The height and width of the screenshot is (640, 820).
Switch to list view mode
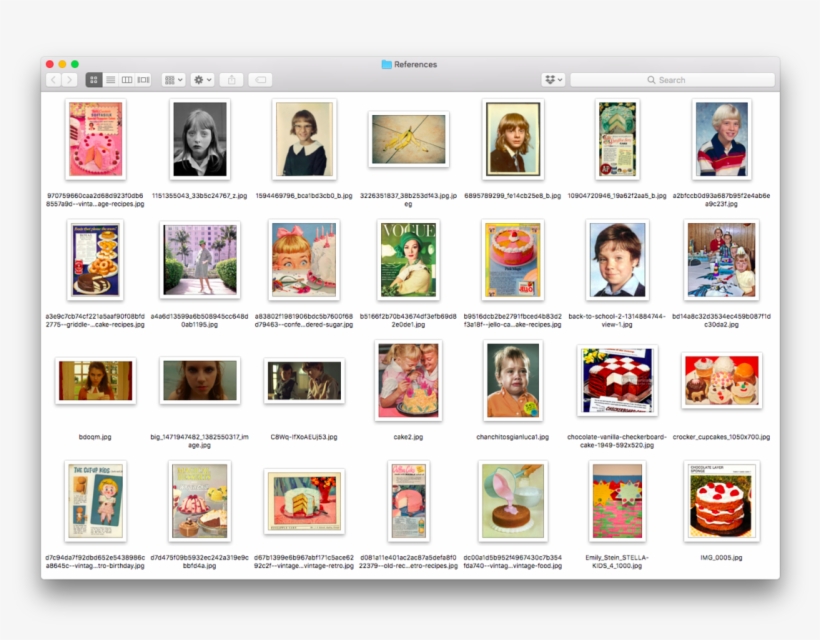click(111, 79)
